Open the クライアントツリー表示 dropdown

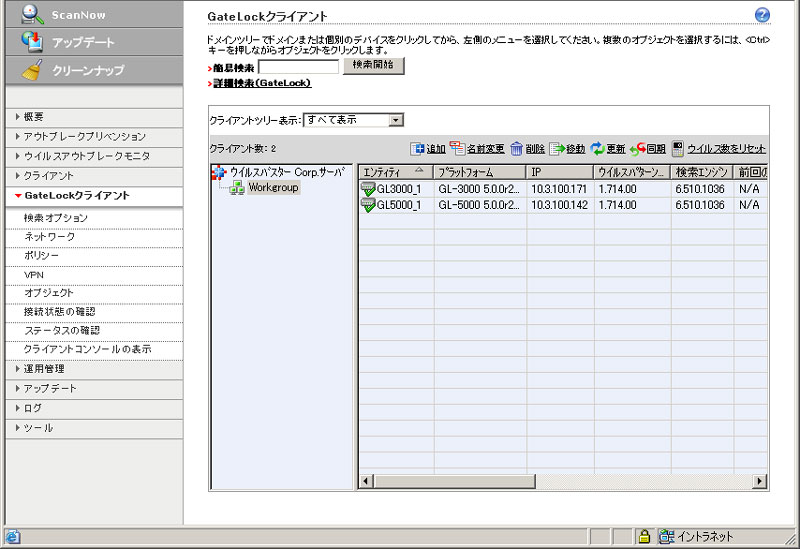(396, 120)
